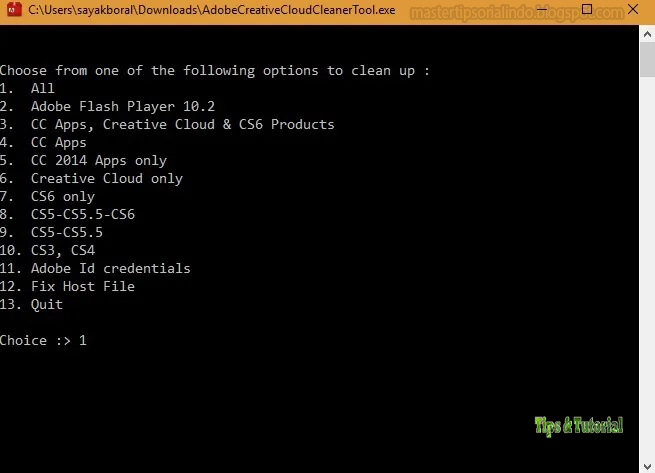Click the scrollbar up arrow
The width and height of the screenshot is (655, 473).
647,34
